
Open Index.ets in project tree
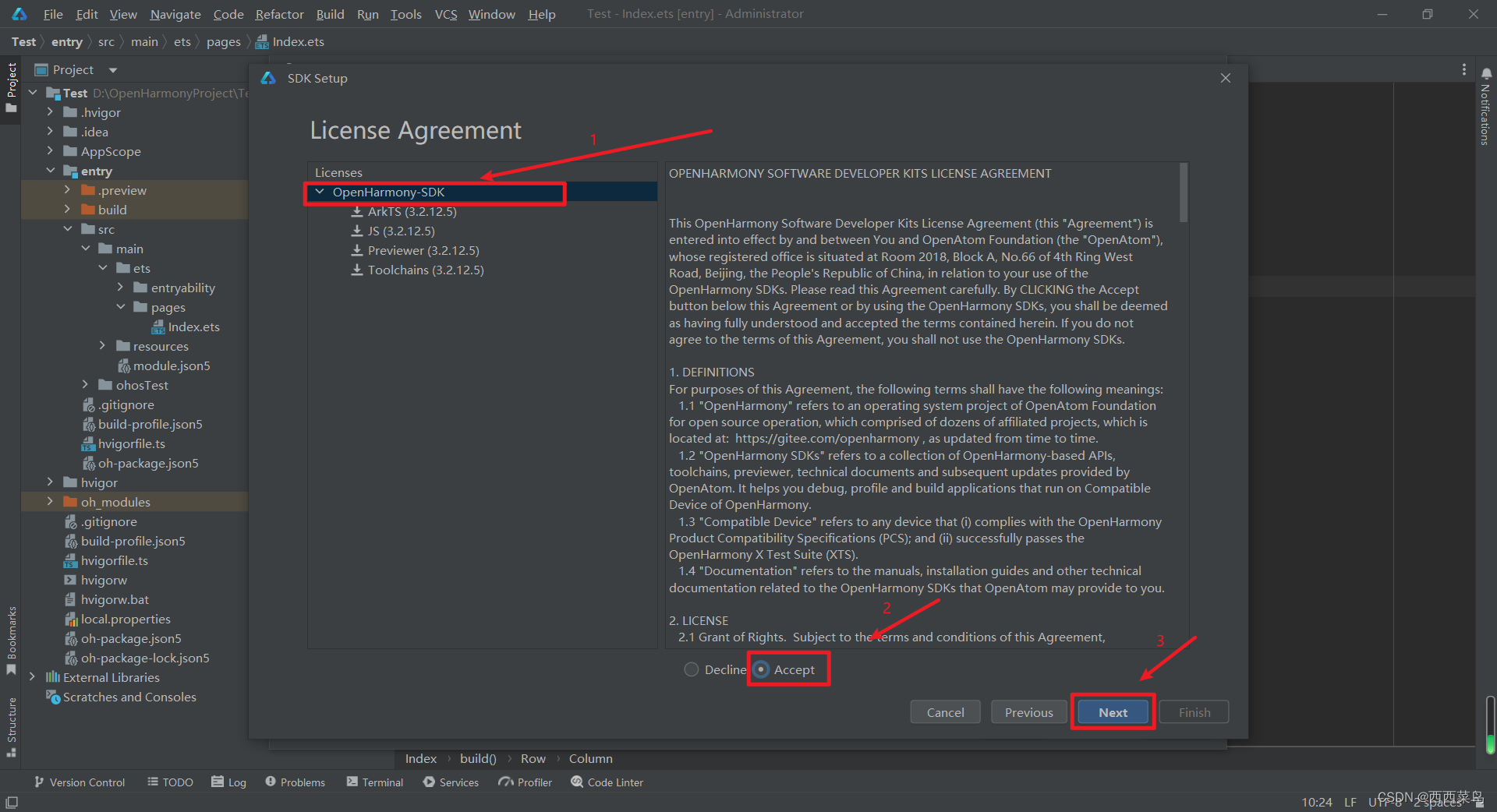193,327
